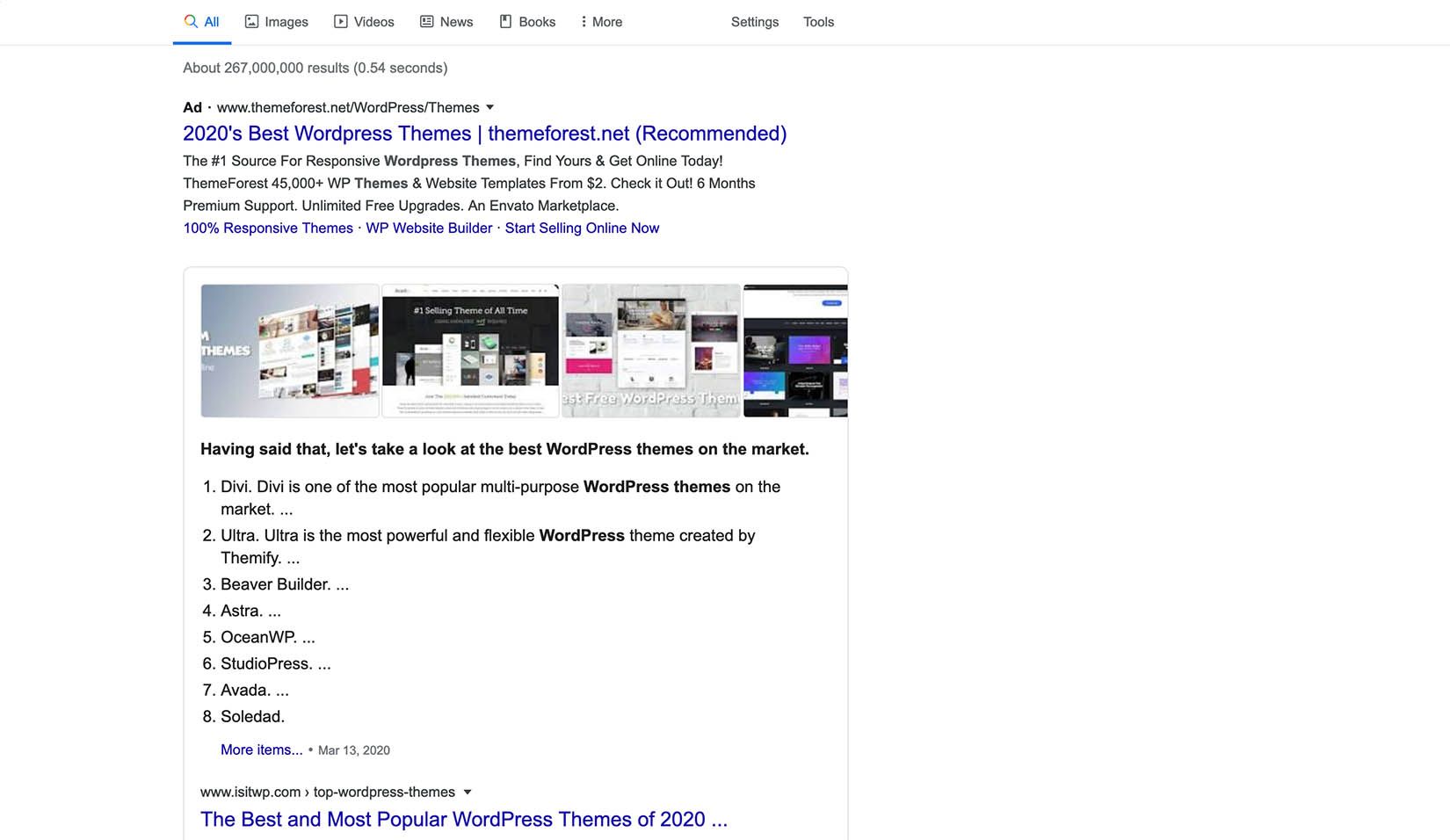Select the first THEMES collage thumbnail

[289, 351]
